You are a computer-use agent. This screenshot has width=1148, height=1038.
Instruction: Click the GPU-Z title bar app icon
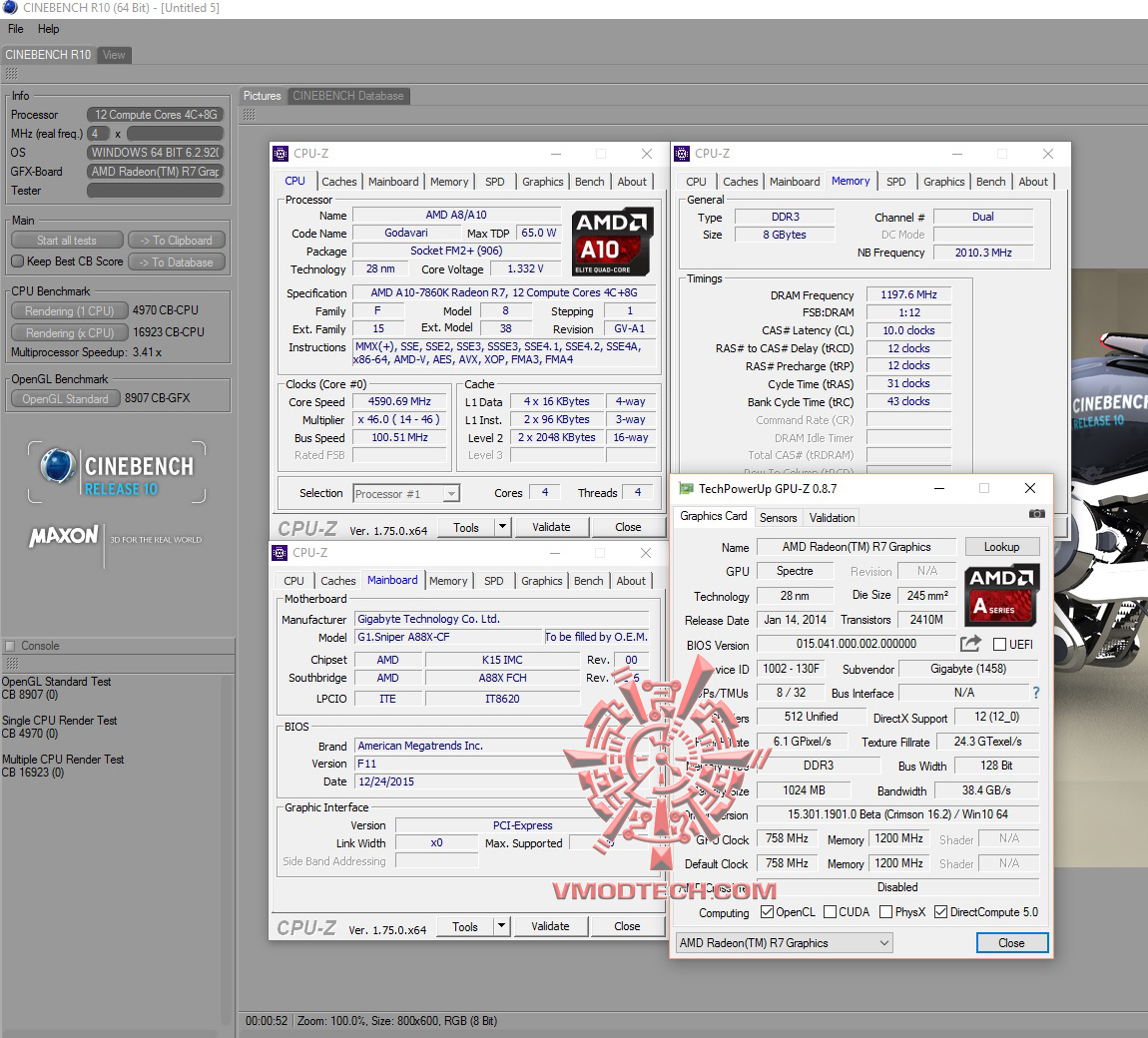coord(686,488)
